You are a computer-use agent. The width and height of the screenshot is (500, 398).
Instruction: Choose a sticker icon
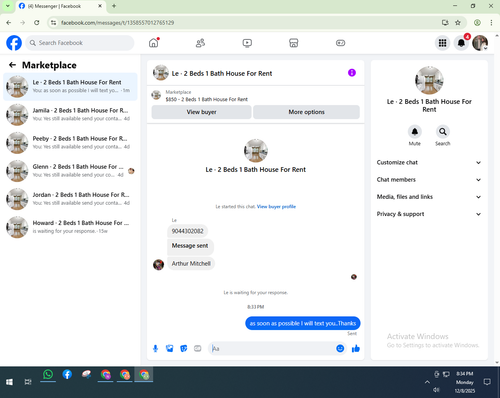coord(184,349)
